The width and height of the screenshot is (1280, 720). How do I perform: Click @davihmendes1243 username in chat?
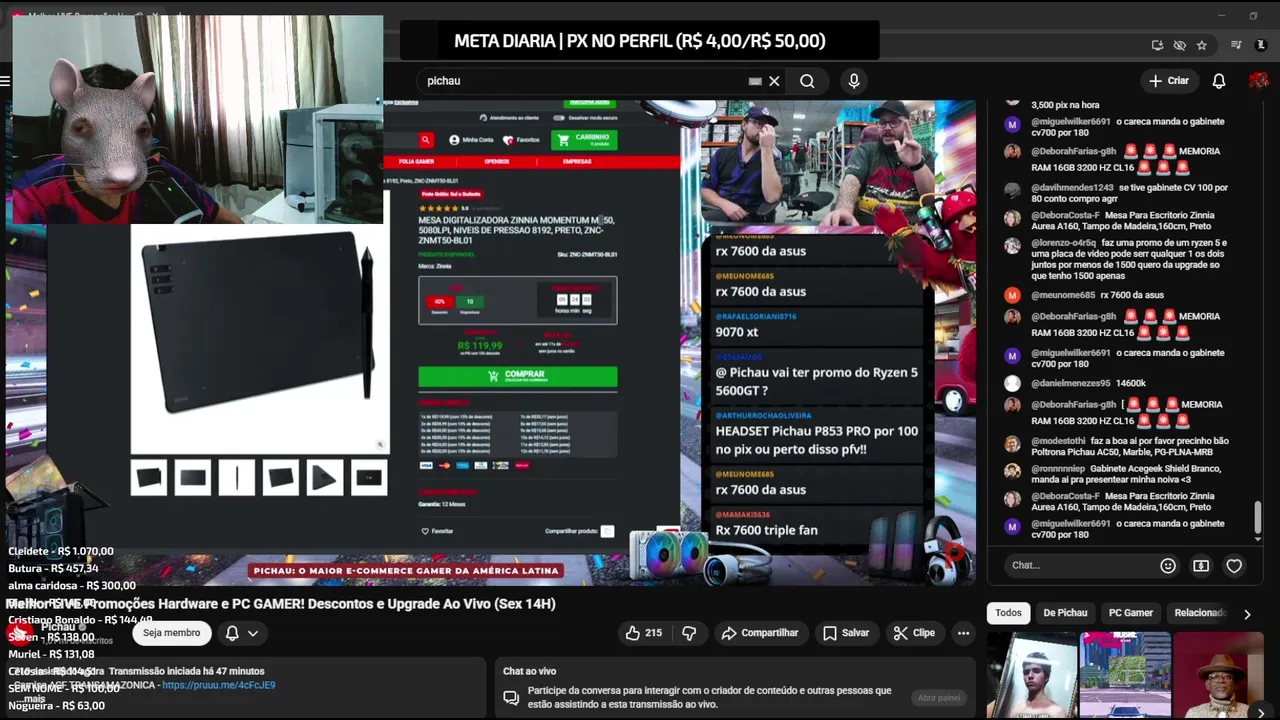pos(1072,188)
